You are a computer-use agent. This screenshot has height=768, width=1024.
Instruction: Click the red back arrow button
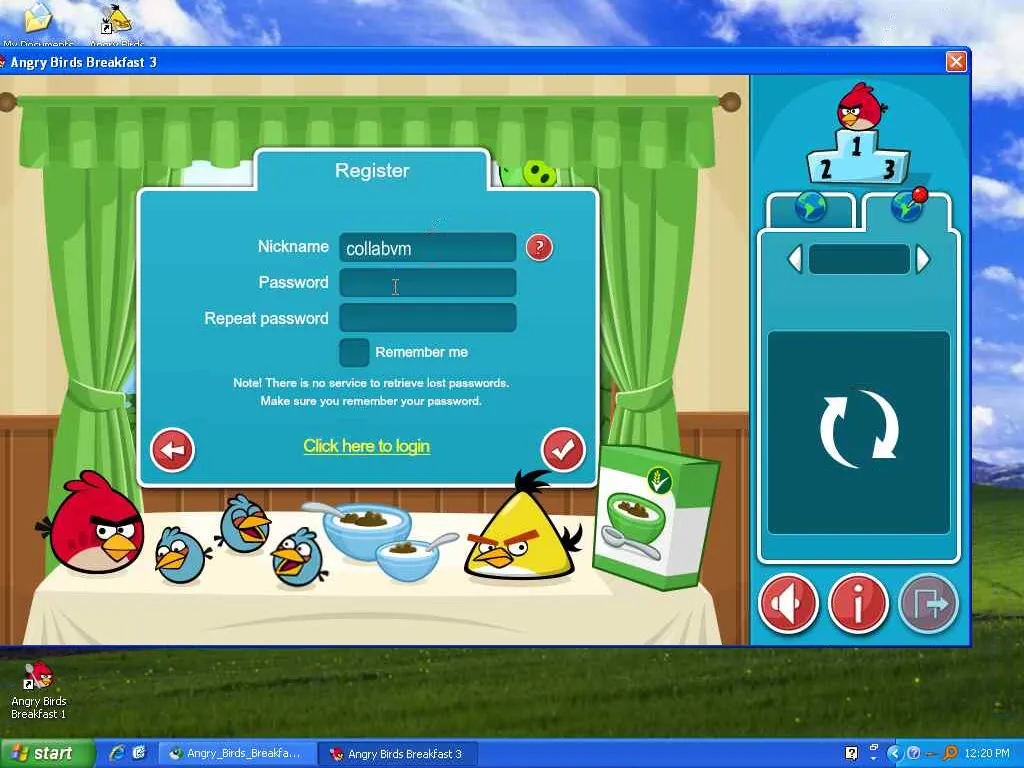(172, 449)
